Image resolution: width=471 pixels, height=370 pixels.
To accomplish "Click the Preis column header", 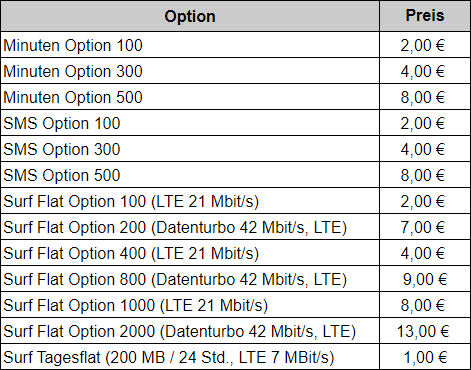I will [x=425, y=16].
